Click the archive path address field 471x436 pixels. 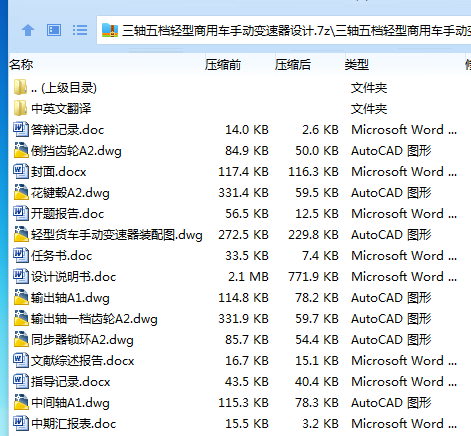pyautogui.click(x=284, y=30)
